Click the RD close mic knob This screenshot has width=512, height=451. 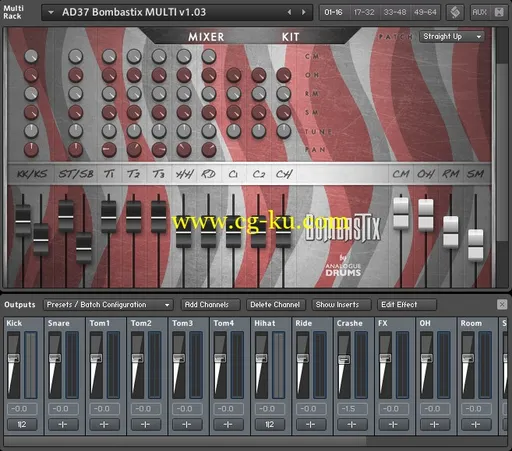click(x=209, y=56)
